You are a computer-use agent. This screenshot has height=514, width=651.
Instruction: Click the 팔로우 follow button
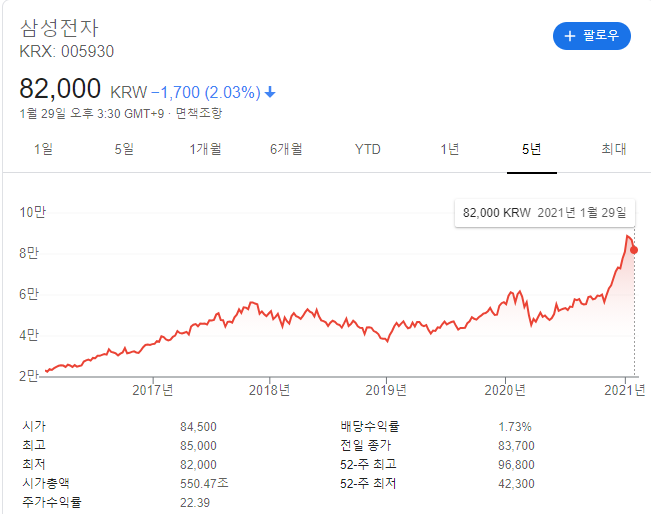(592, 36)
